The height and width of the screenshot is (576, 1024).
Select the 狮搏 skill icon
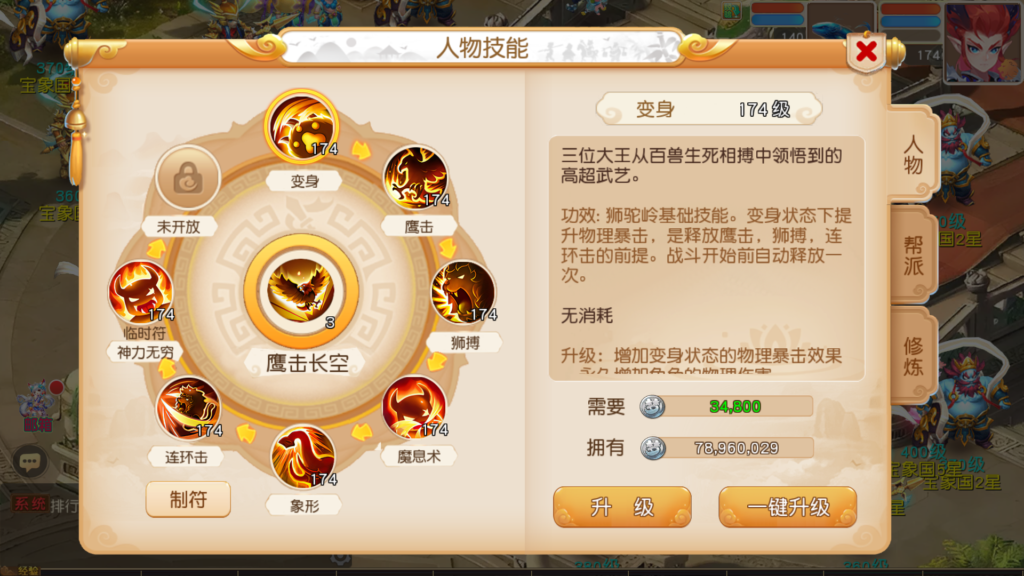pyautogui.click(x=462, y=293)
